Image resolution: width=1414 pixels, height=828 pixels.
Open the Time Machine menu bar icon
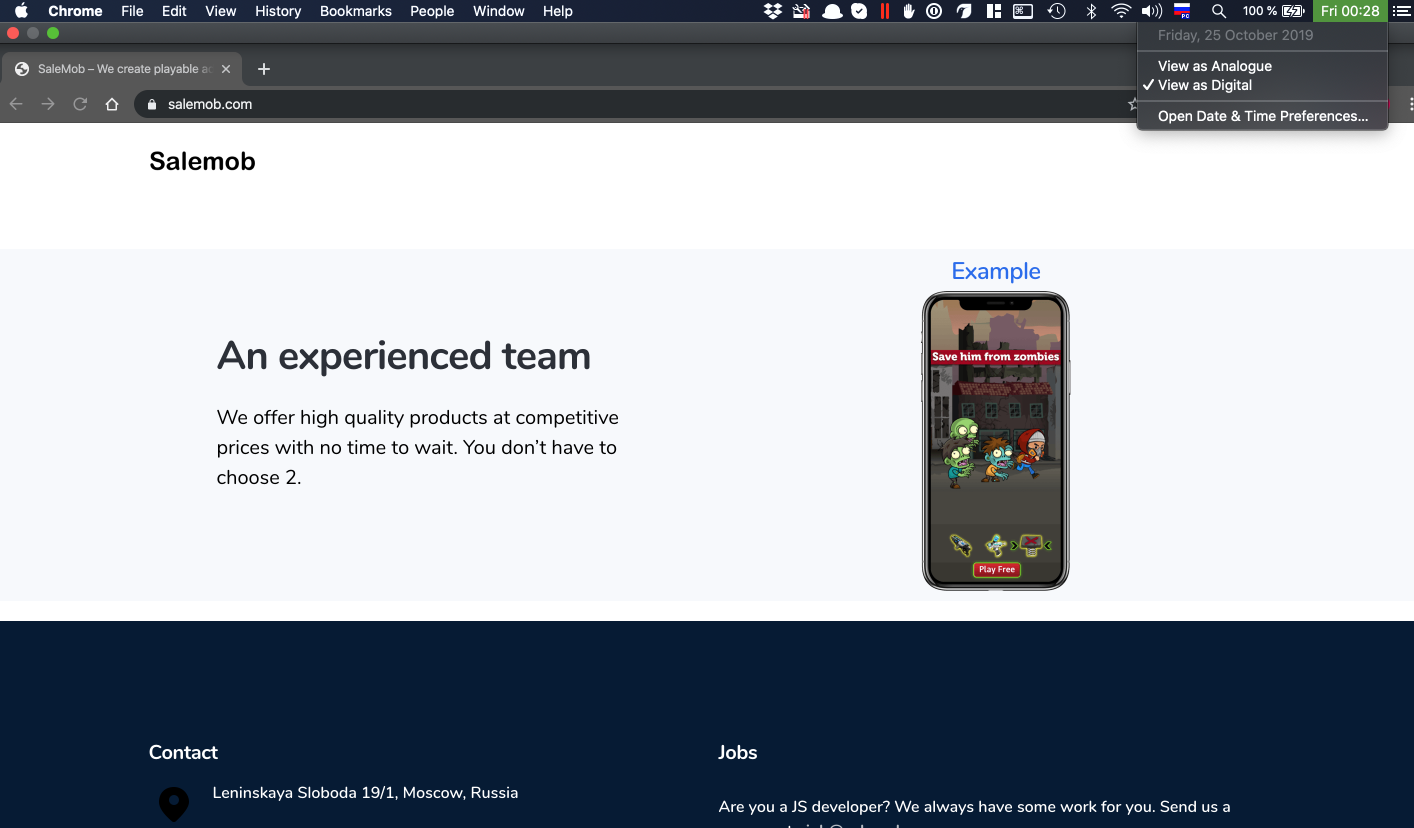pyautogui.click(x=1056, y=11)
